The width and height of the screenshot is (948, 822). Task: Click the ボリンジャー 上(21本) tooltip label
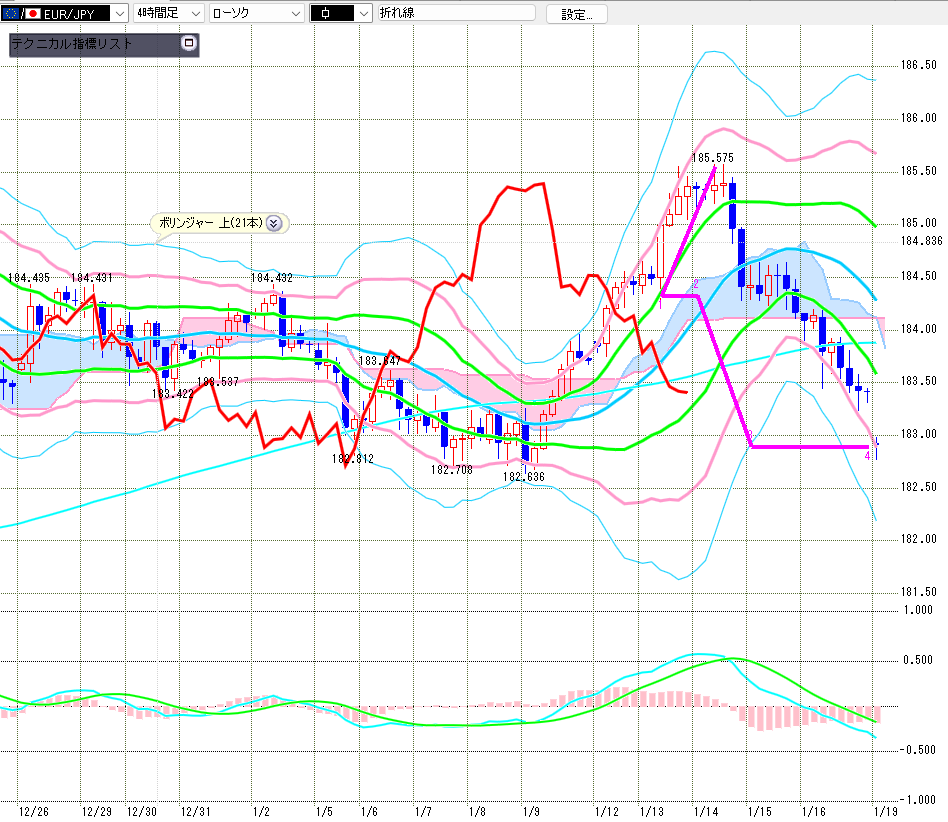pos(211,223)
